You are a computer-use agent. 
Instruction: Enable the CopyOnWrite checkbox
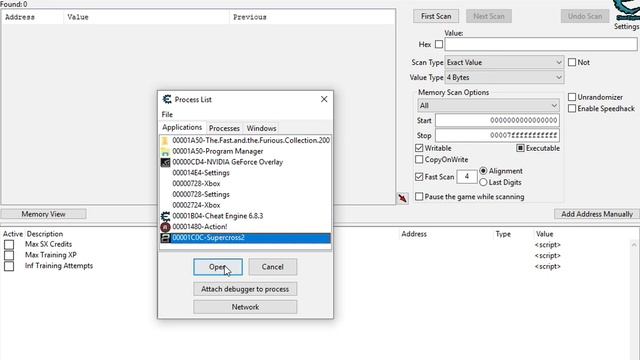pos(419,160)
